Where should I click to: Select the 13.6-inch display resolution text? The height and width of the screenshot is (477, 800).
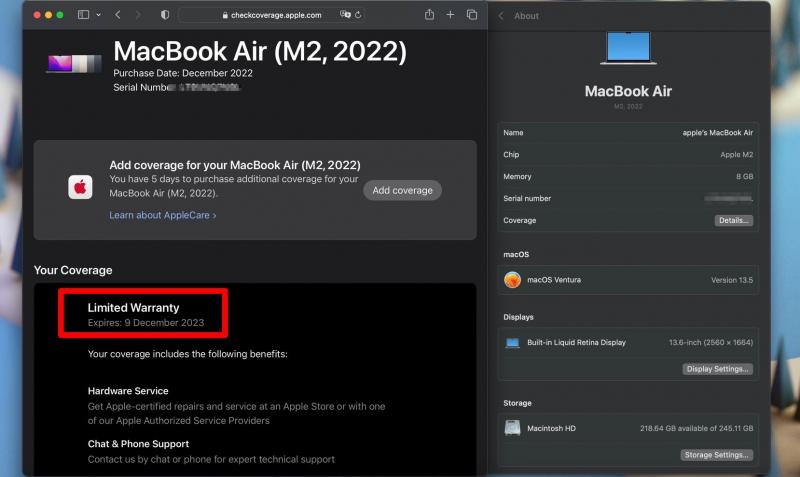pyautogui.click(x=711, y=342)
